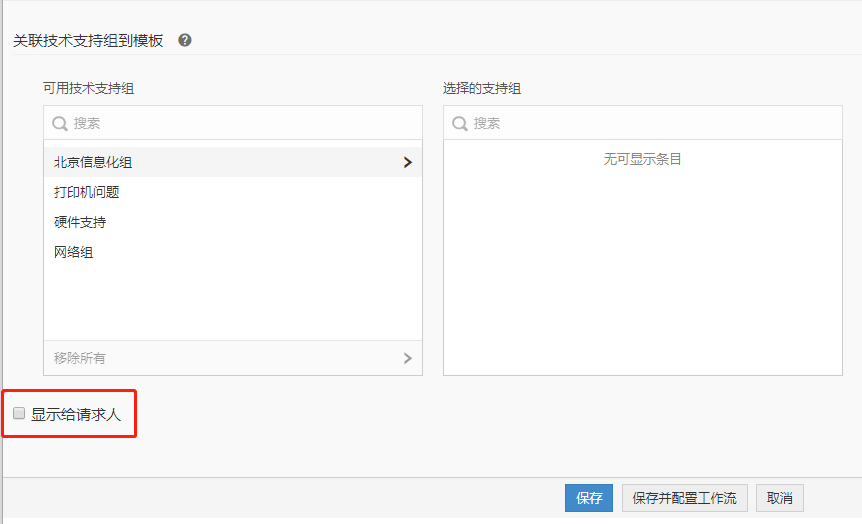Screen dimensions: 862x524
Task: Click the help icon beside 关联技术支持组到模板
Action: [x=184, y=40]
